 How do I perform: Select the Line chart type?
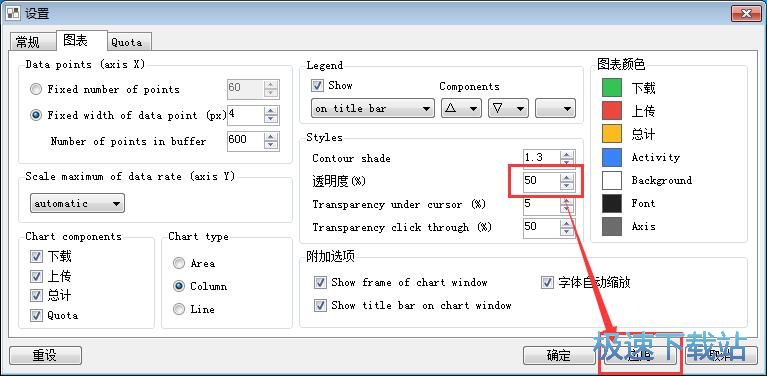click(179, 309)
